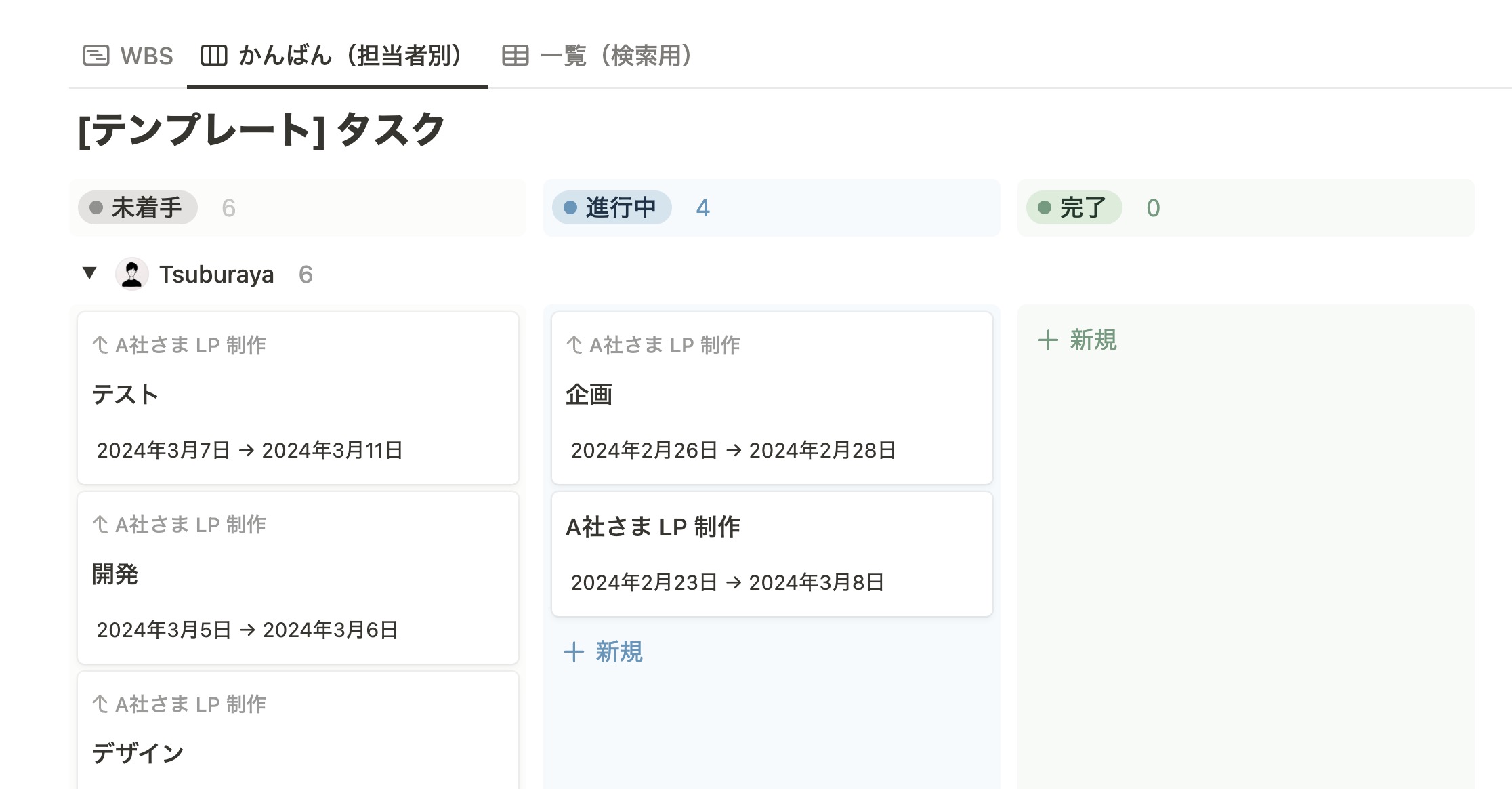
Task: Open the 開発 task card
Action: click(298, 578)
